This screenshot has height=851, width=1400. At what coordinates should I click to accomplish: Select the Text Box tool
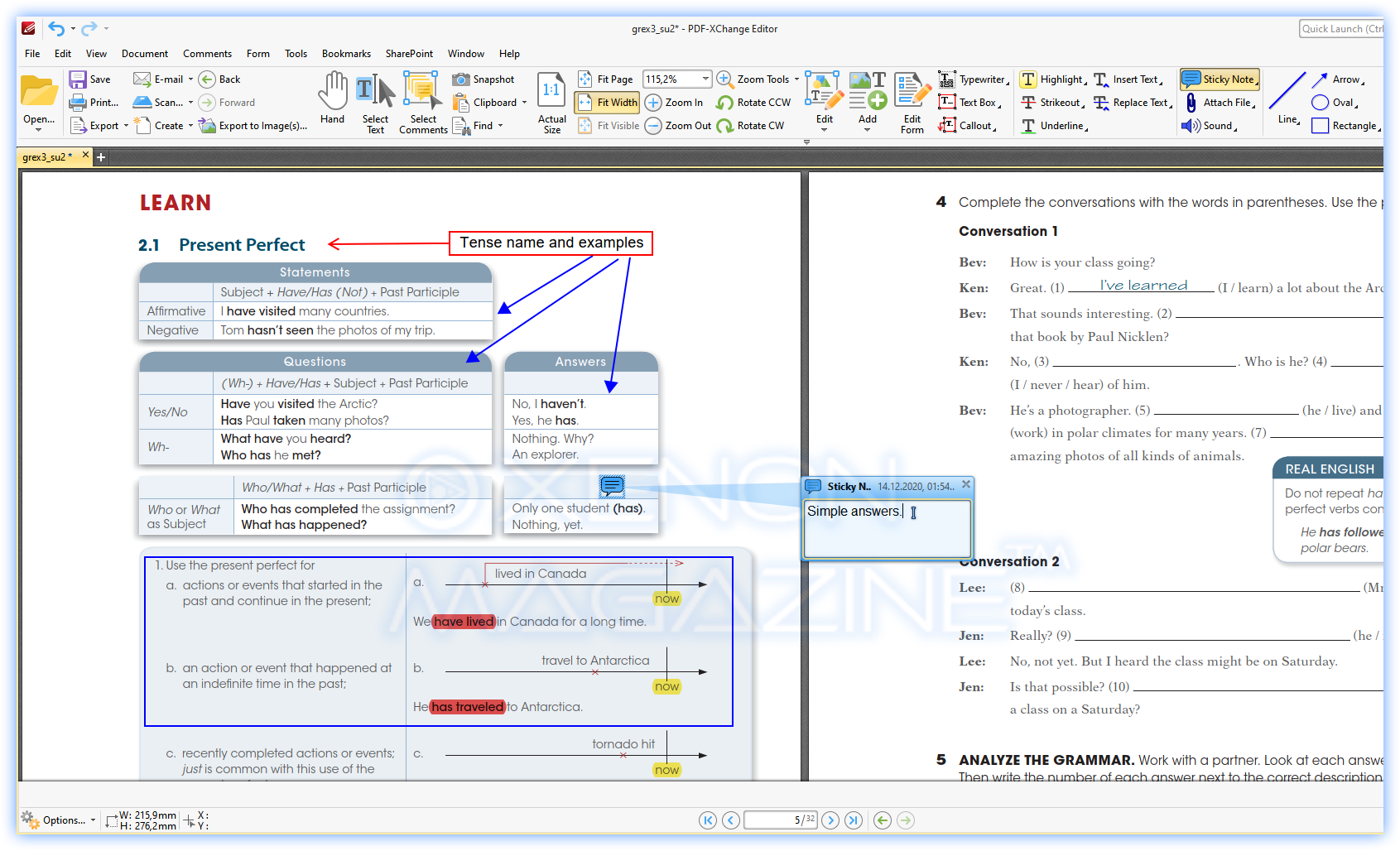click(969, 103)
